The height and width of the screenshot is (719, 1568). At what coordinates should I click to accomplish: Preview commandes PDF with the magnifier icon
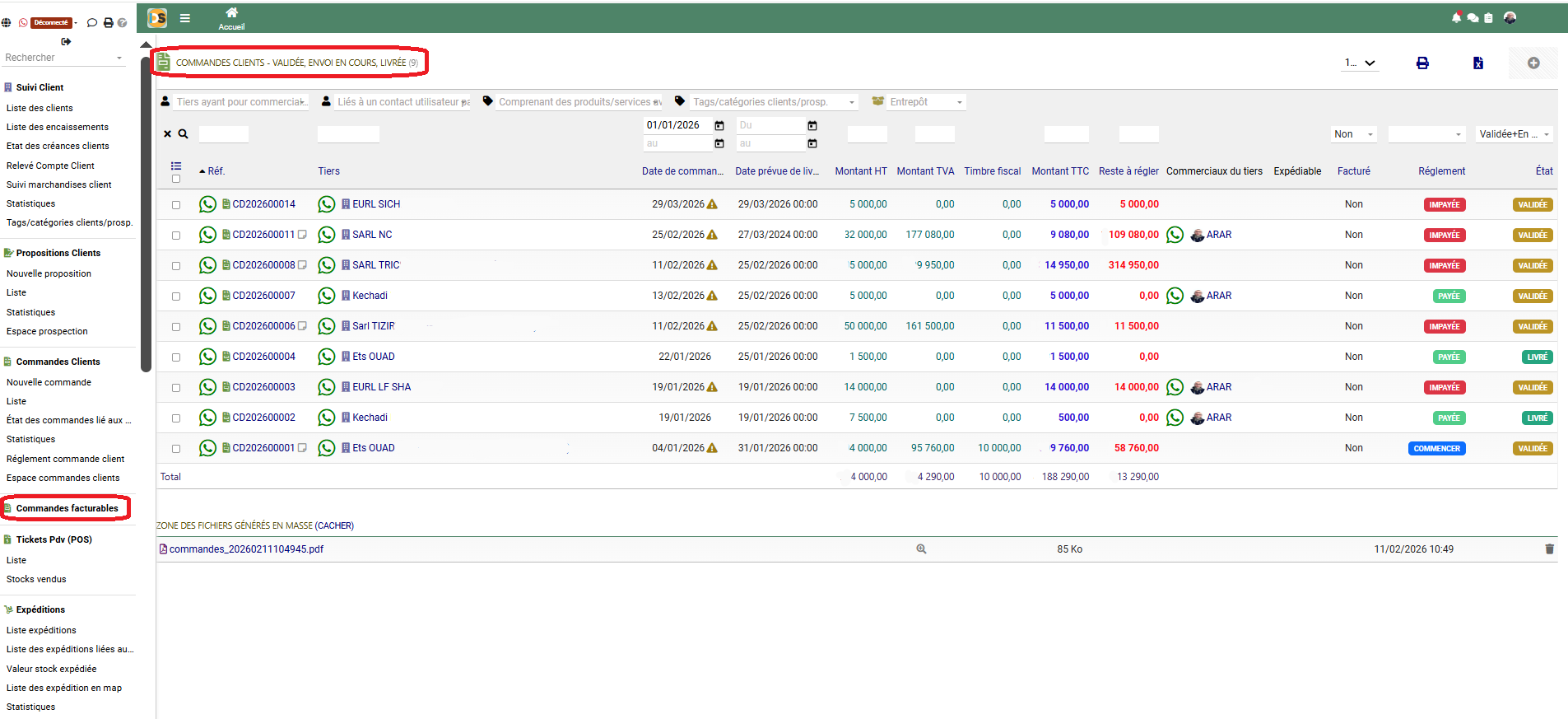[921, 549]
